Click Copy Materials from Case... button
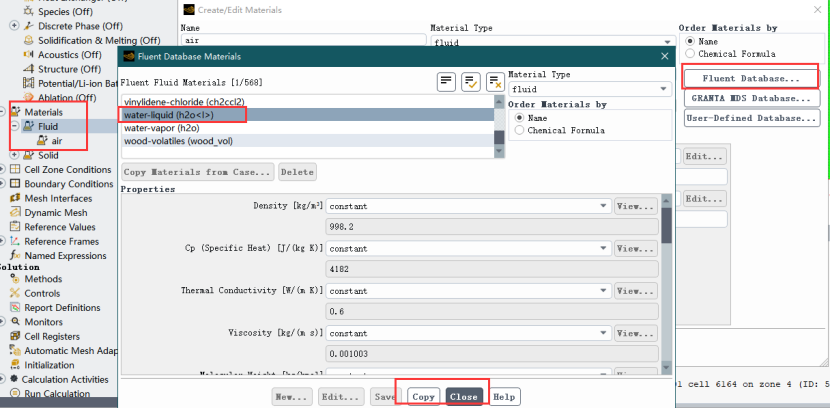Image resolution: width=830 pixels, height=408 pixels. [198, 171]
